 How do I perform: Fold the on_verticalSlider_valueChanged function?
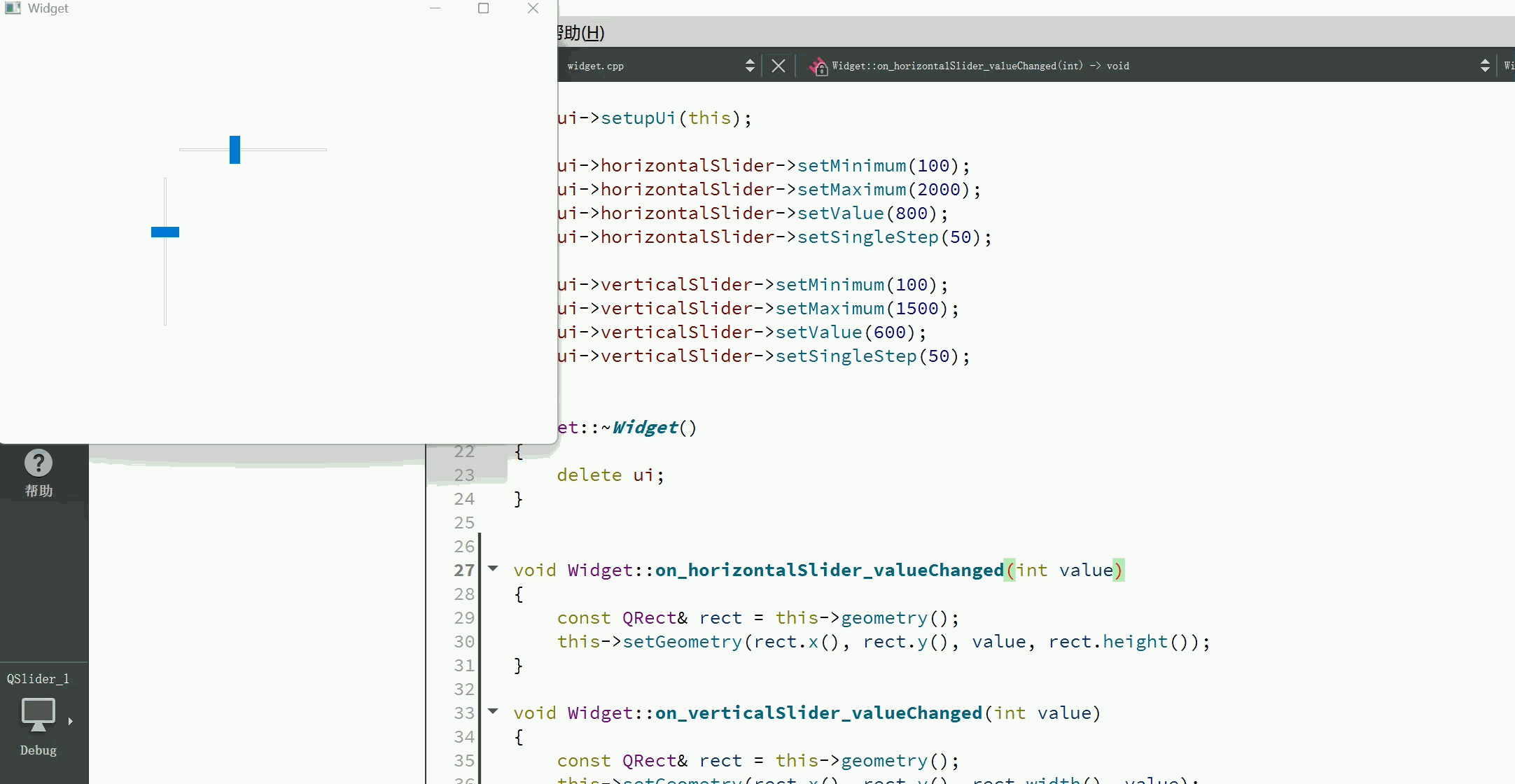pyautogui.click(x=494, y=712)
